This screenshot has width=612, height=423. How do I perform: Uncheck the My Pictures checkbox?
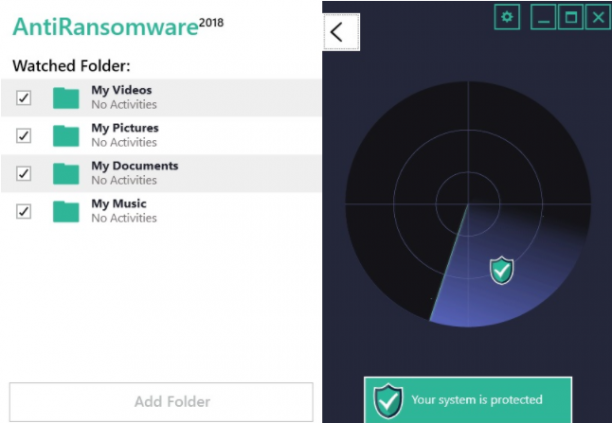23,135
